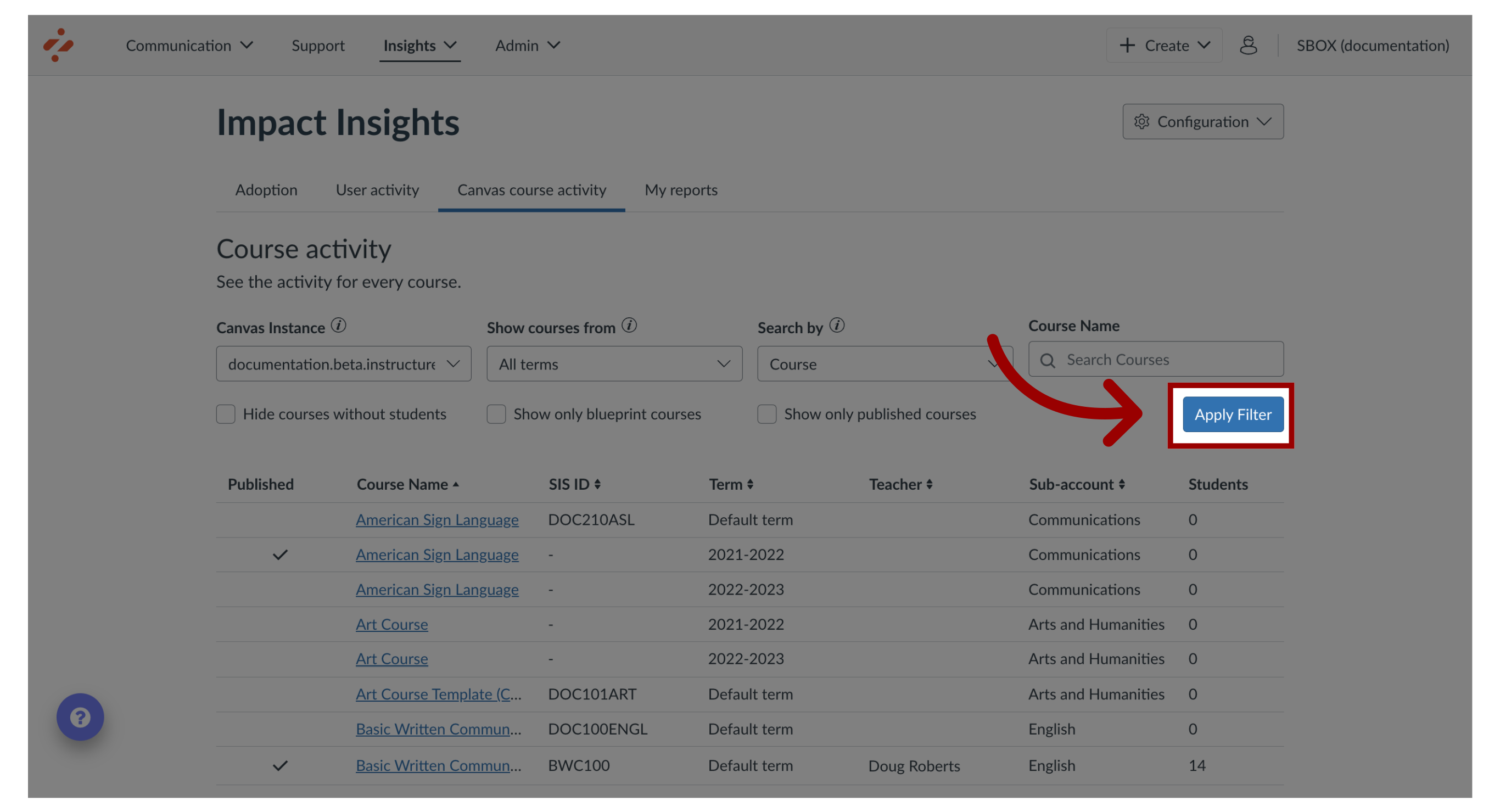Click the info icon beside Show courses from
Screen dimensions: 1500x812
point(629,326)
